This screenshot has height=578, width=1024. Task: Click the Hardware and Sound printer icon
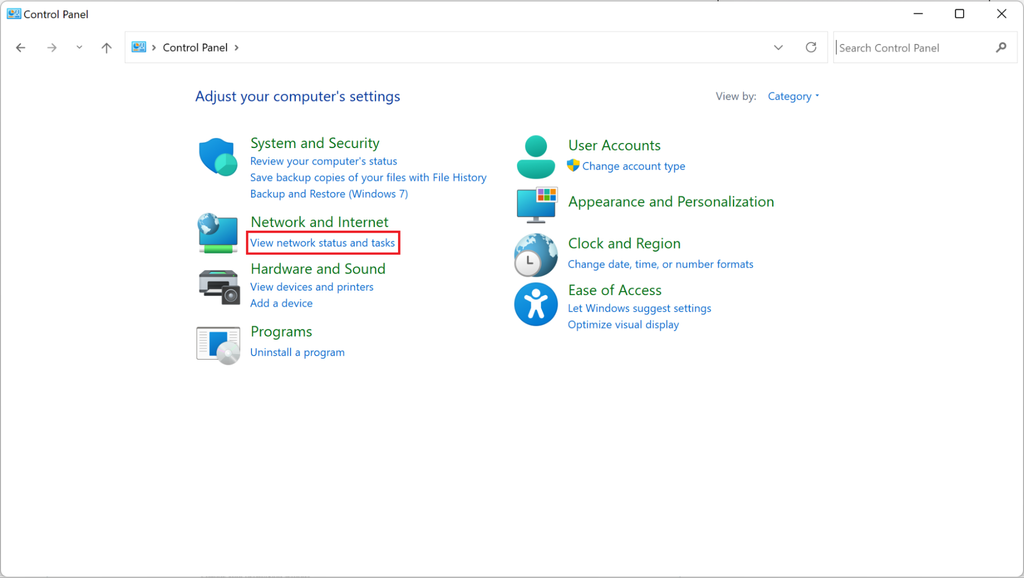(218, 287)
